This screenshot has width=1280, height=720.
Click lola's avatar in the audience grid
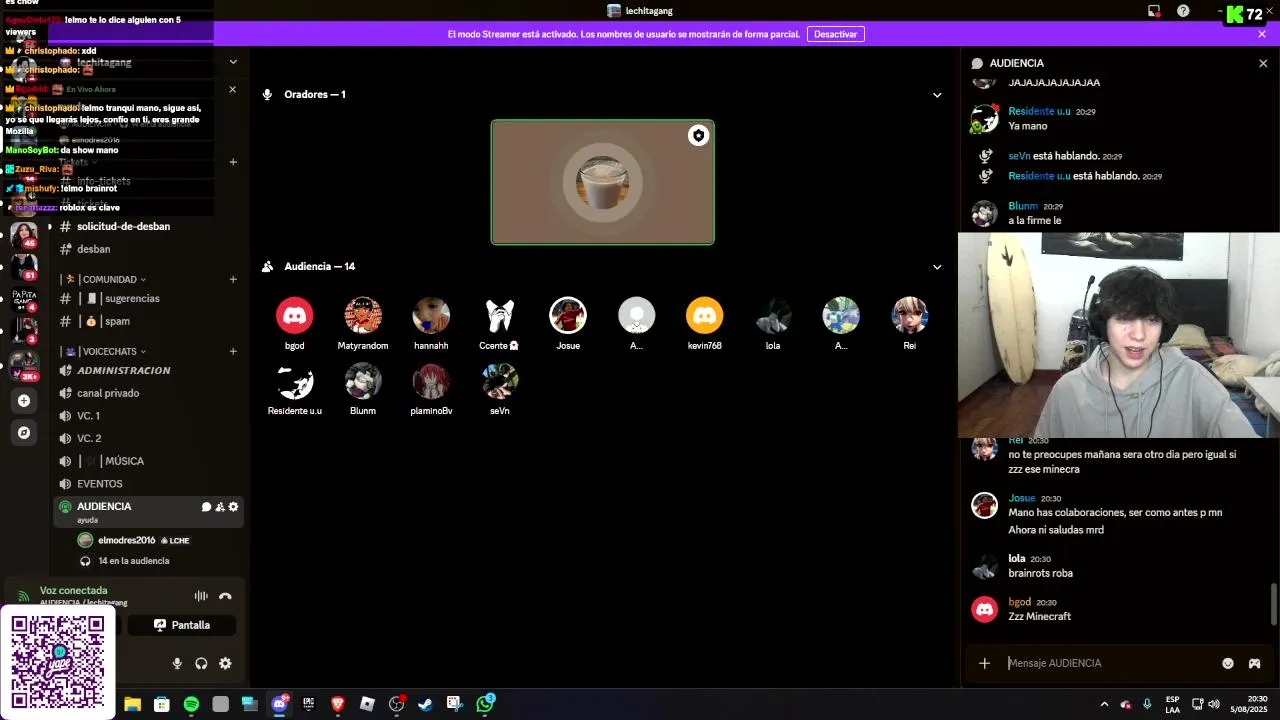pyautogui.click(x=773, y=316)
